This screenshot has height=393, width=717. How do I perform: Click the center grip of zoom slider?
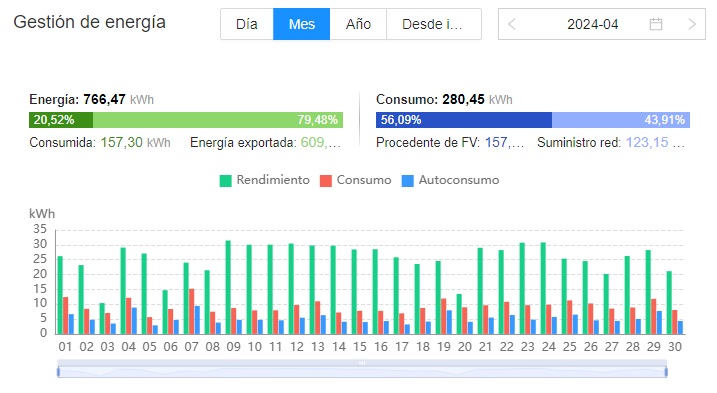click(362, 363)
